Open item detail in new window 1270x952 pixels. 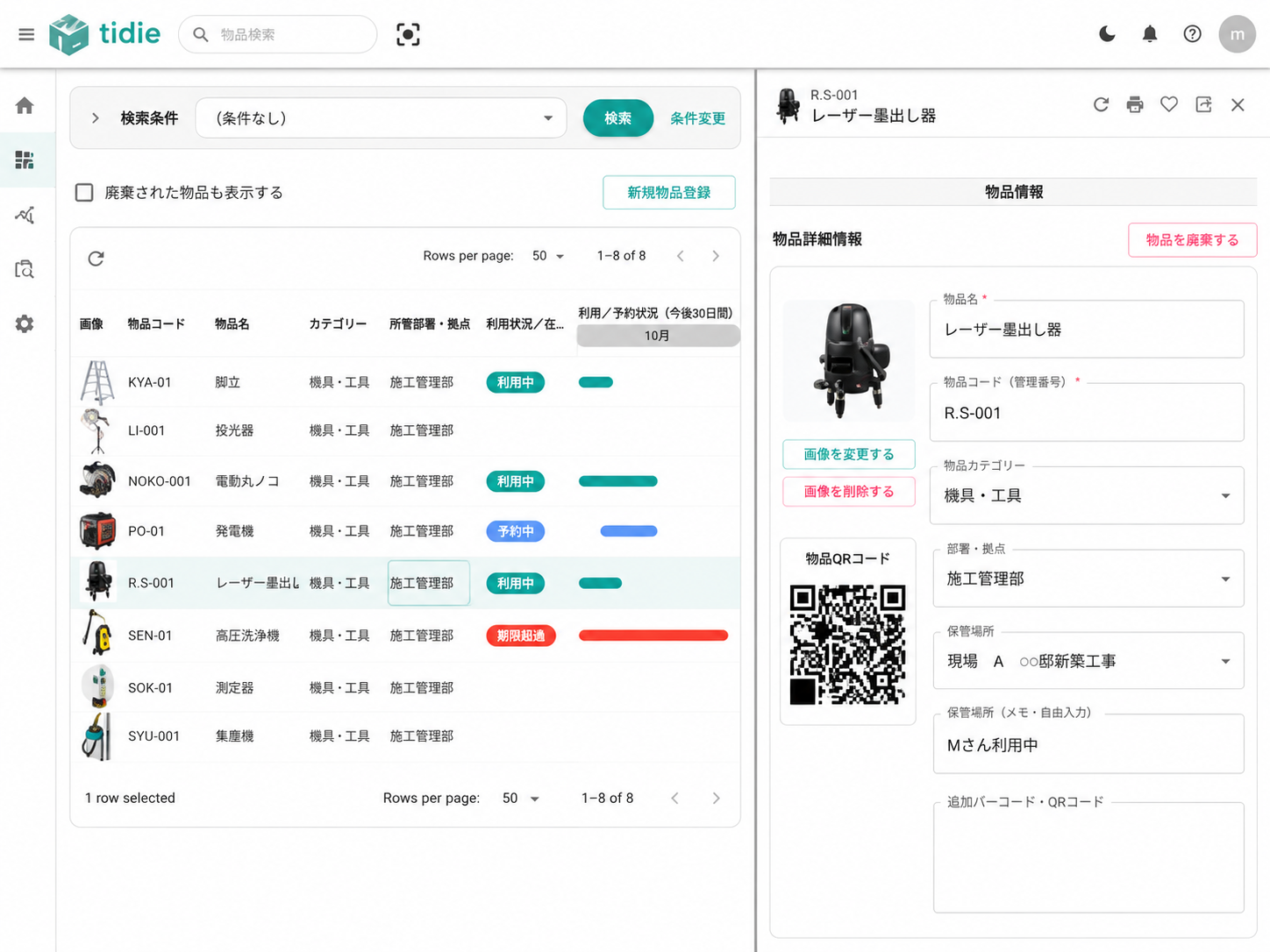pos(1203,105)
